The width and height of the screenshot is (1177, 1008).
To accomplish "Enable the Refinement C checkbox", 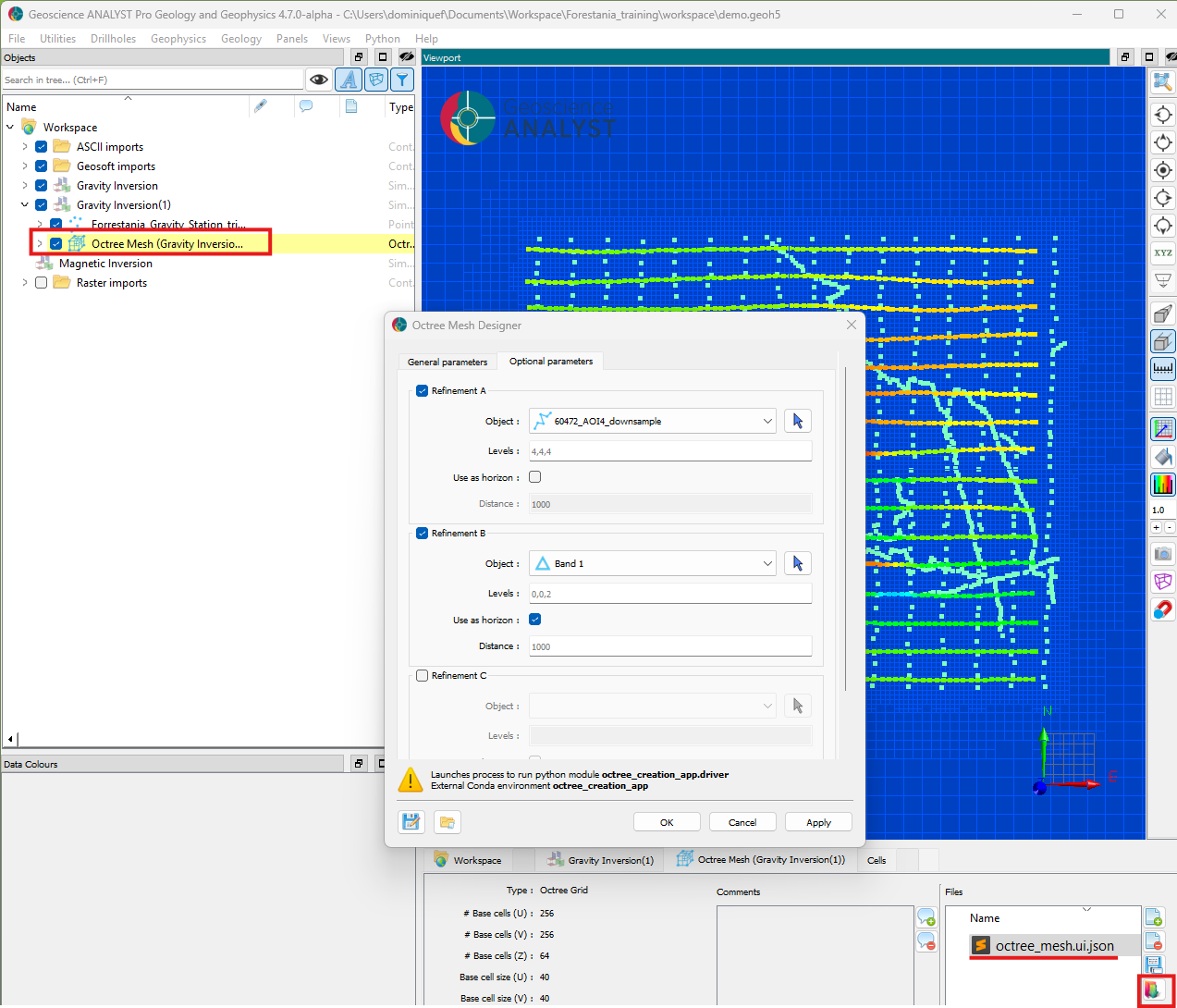I will pyautogui.click(x=423, y=676).
